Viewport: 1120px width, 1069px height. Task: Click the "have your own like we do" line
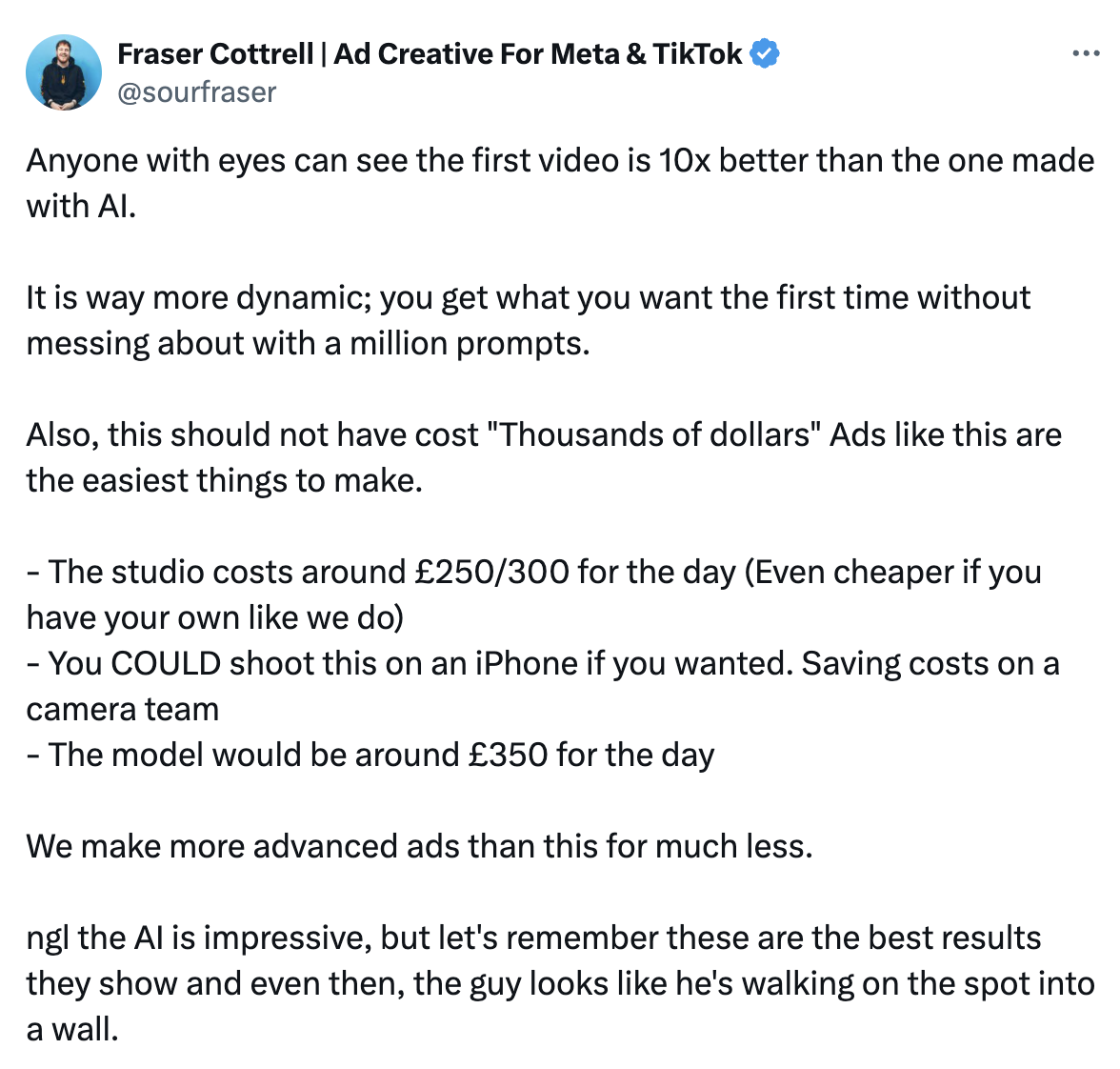215,618
